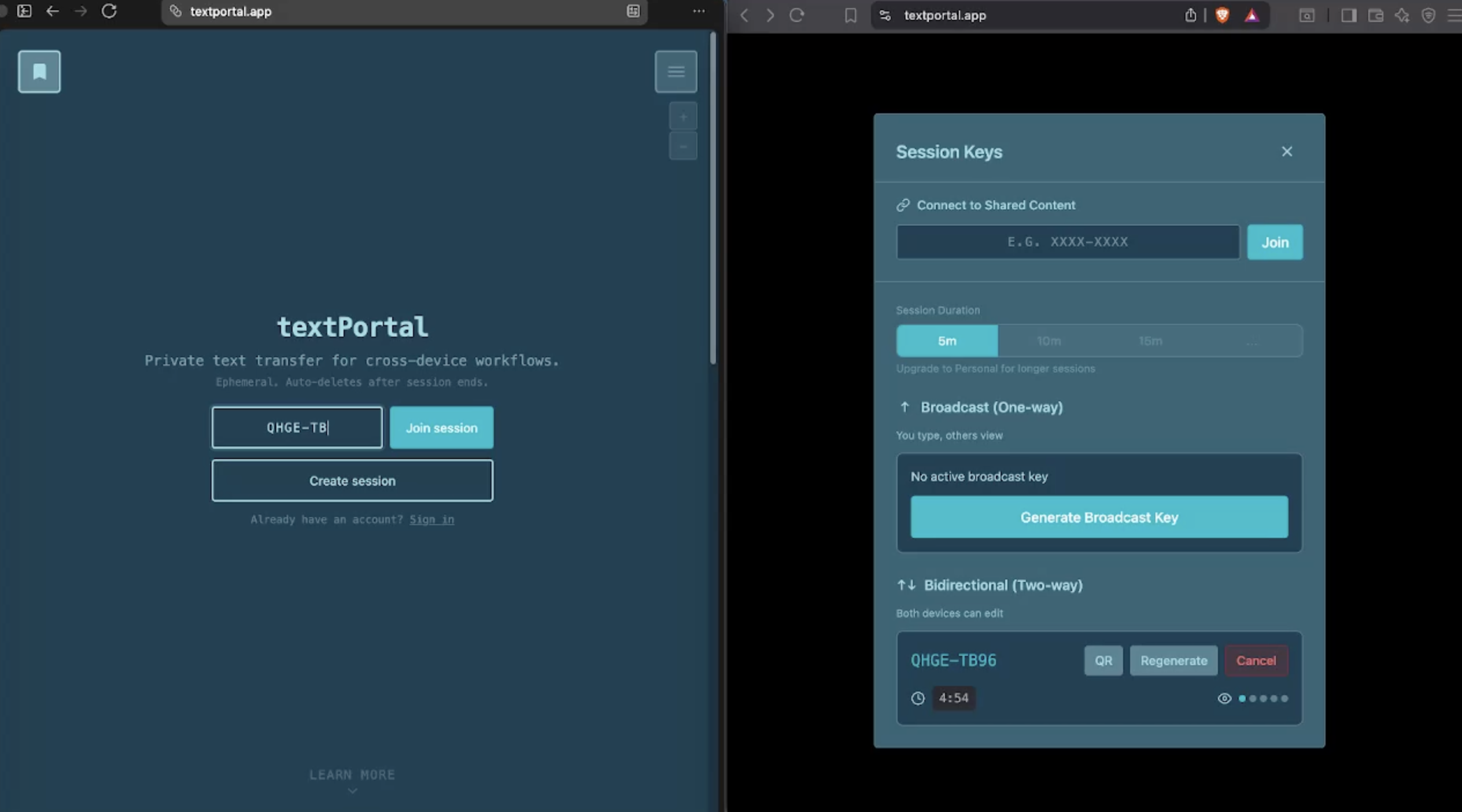Click the Upgrade to Personal text
Viewport: 1462px width, 812px height.
[x=995, y=368]
